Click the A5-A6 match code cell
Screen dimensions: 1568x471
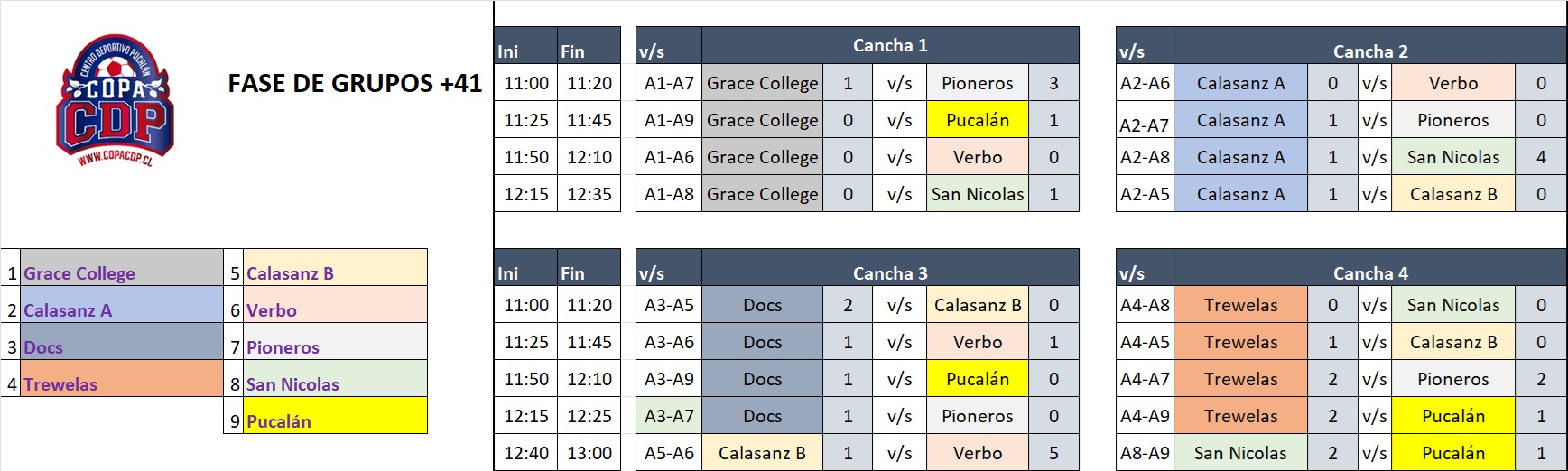pos(669,453)
